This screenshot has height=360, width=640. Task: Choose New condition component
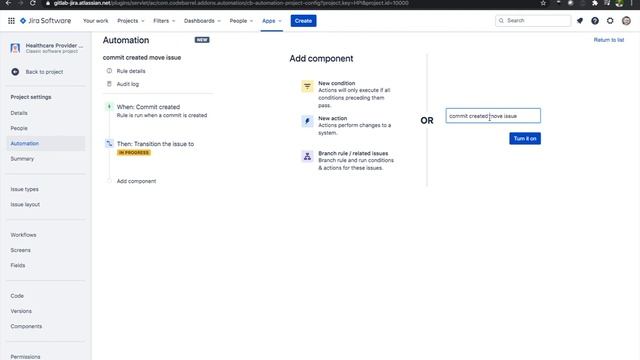[x=347, y=94]
